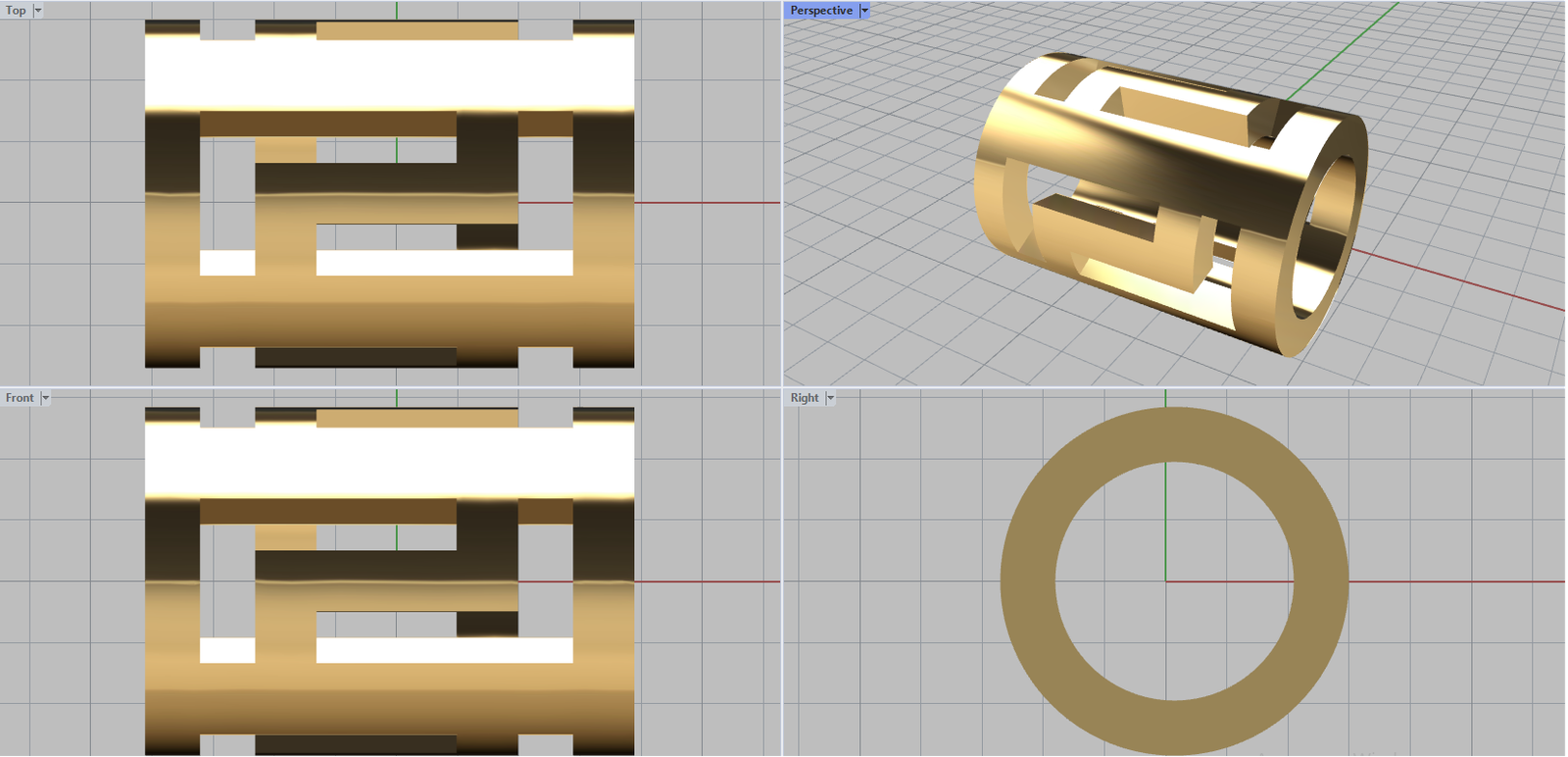The image size is (1568, 757).
Task: Click the red X-axis line in Right viewport
Action: tap(1450, 581)
